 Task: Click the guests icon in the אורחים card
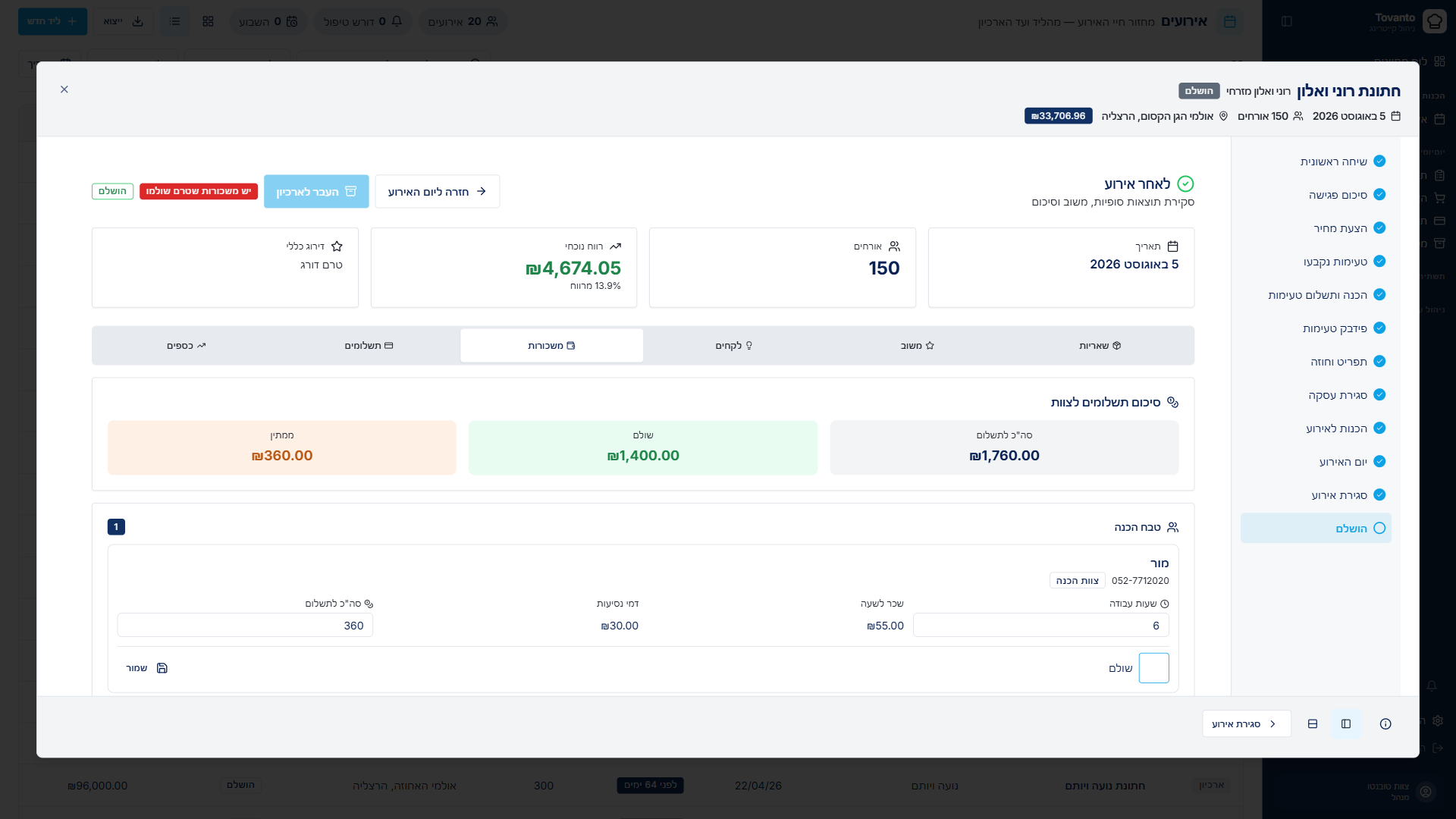pyautogui.click(x=895, y=246)
